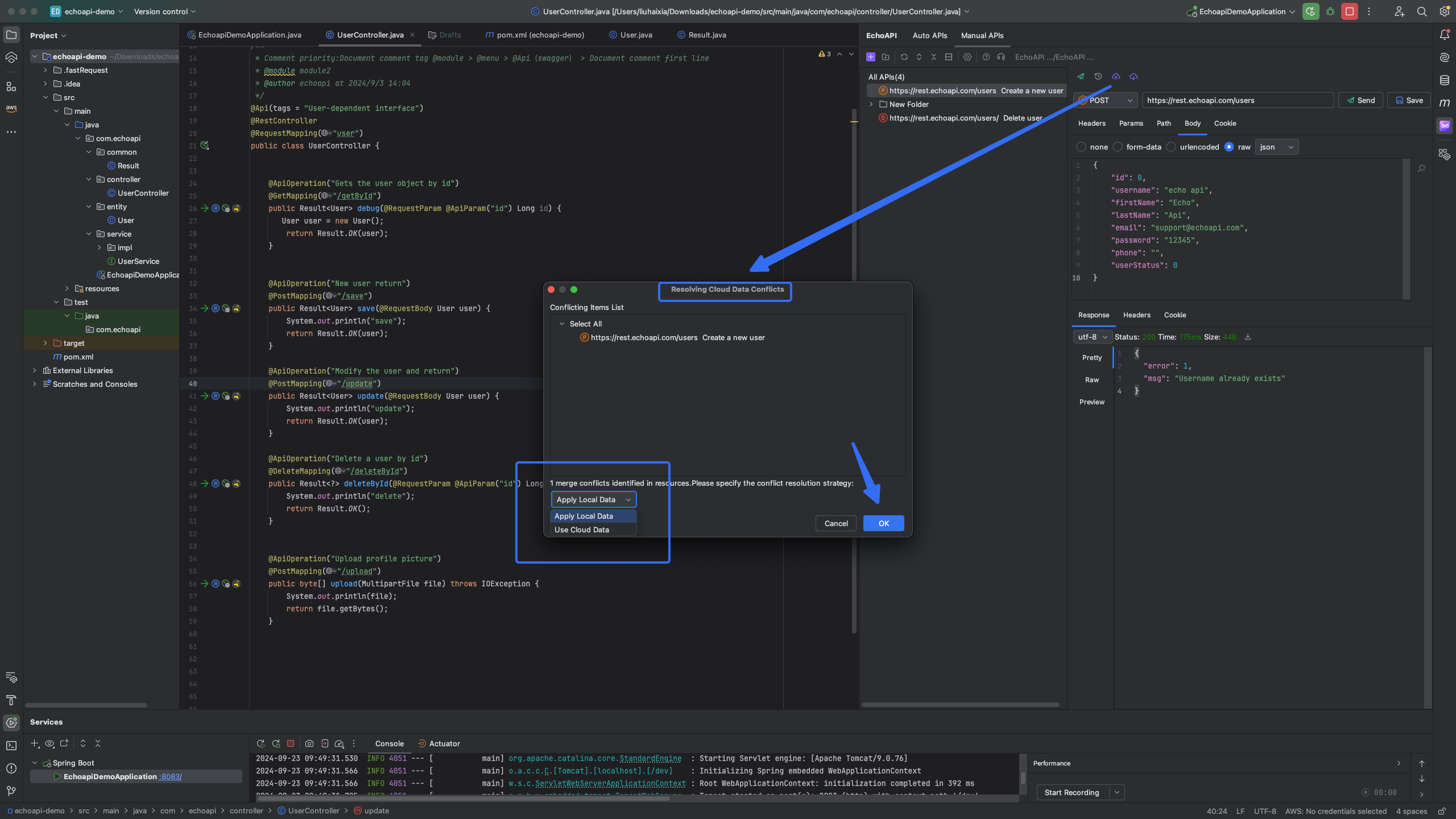The height and width of the screenshot is (819, 1456).
Task: Open the Terminal tool window icon
Action: [x=11, y=746]
